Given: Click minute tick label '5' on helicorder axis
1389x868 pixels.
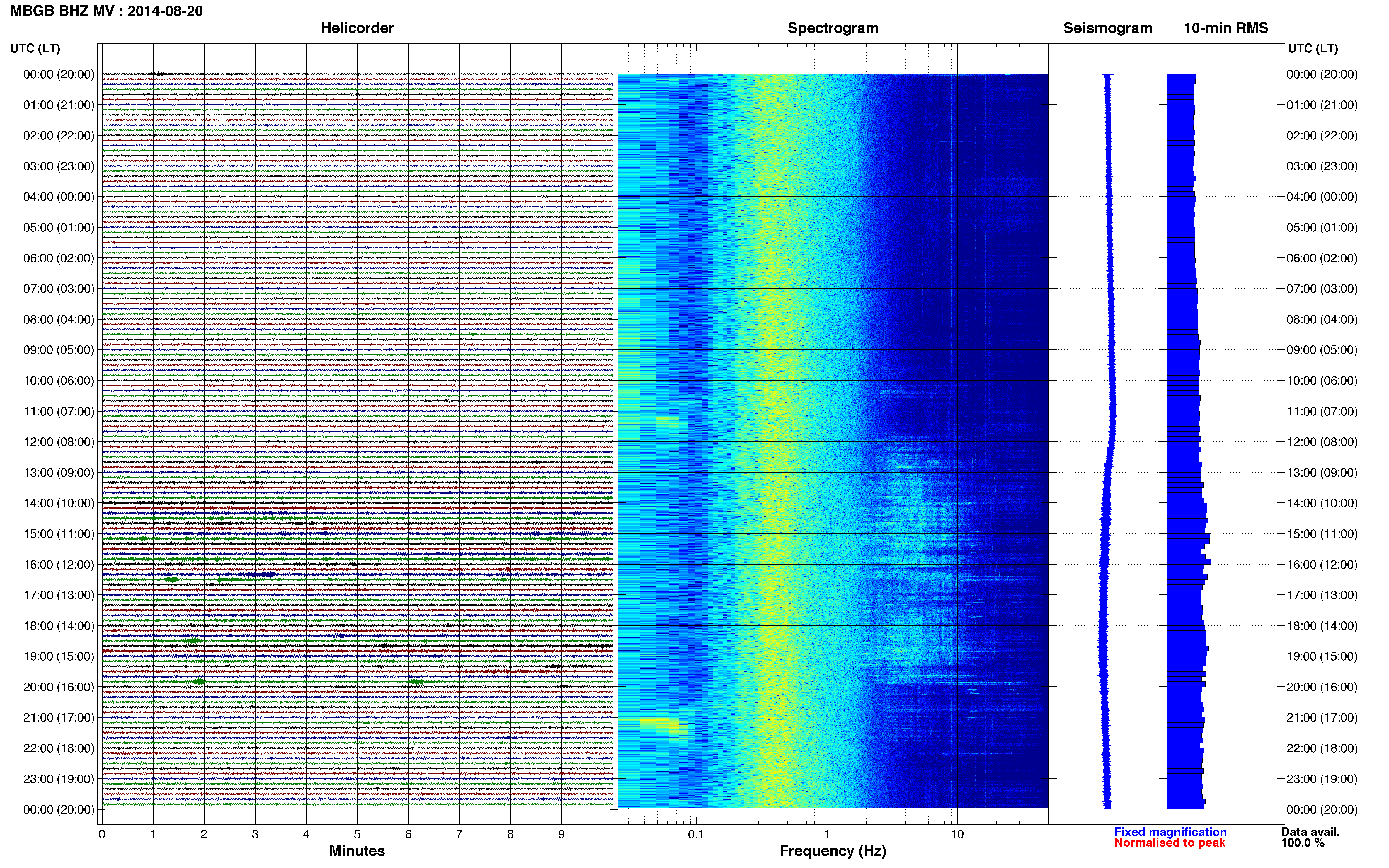Looking at the screenshot, I should 357,835.
